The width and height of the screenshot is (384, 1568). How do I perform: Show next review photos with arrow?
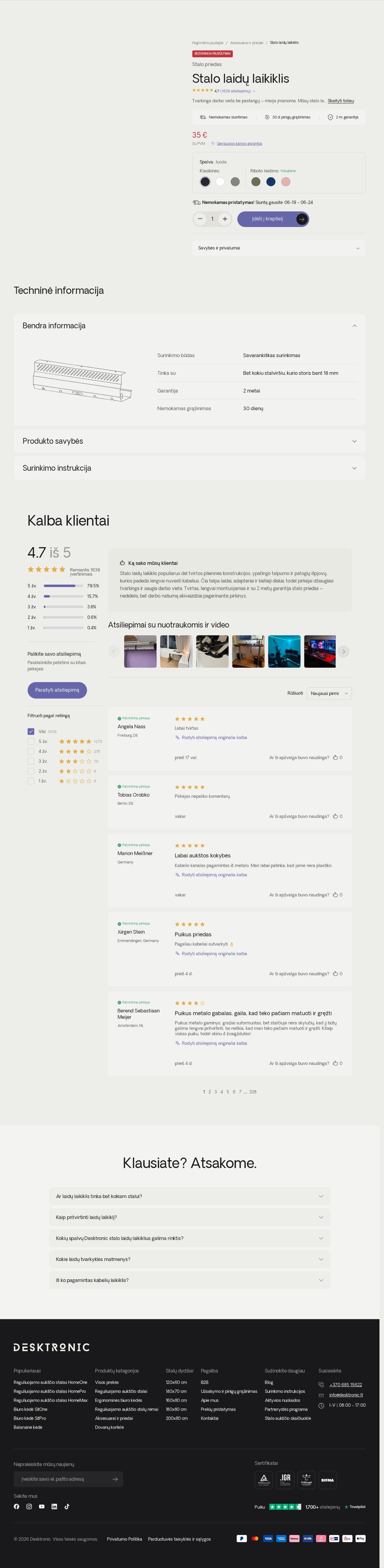344,651
